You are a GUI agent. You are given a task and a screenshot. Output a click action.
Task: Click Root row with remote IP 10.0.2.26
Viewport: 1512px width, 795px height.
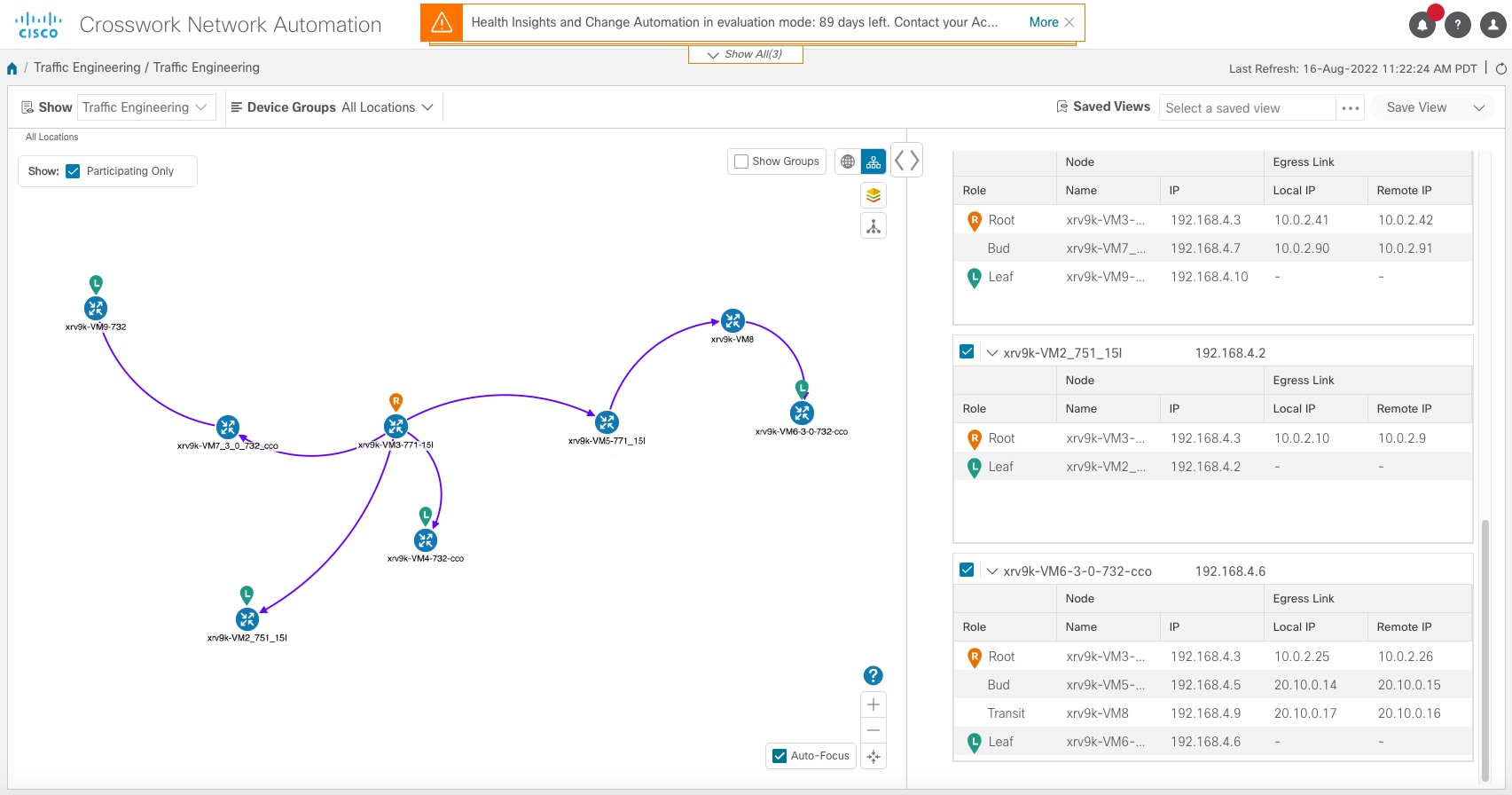[1212, 657]
